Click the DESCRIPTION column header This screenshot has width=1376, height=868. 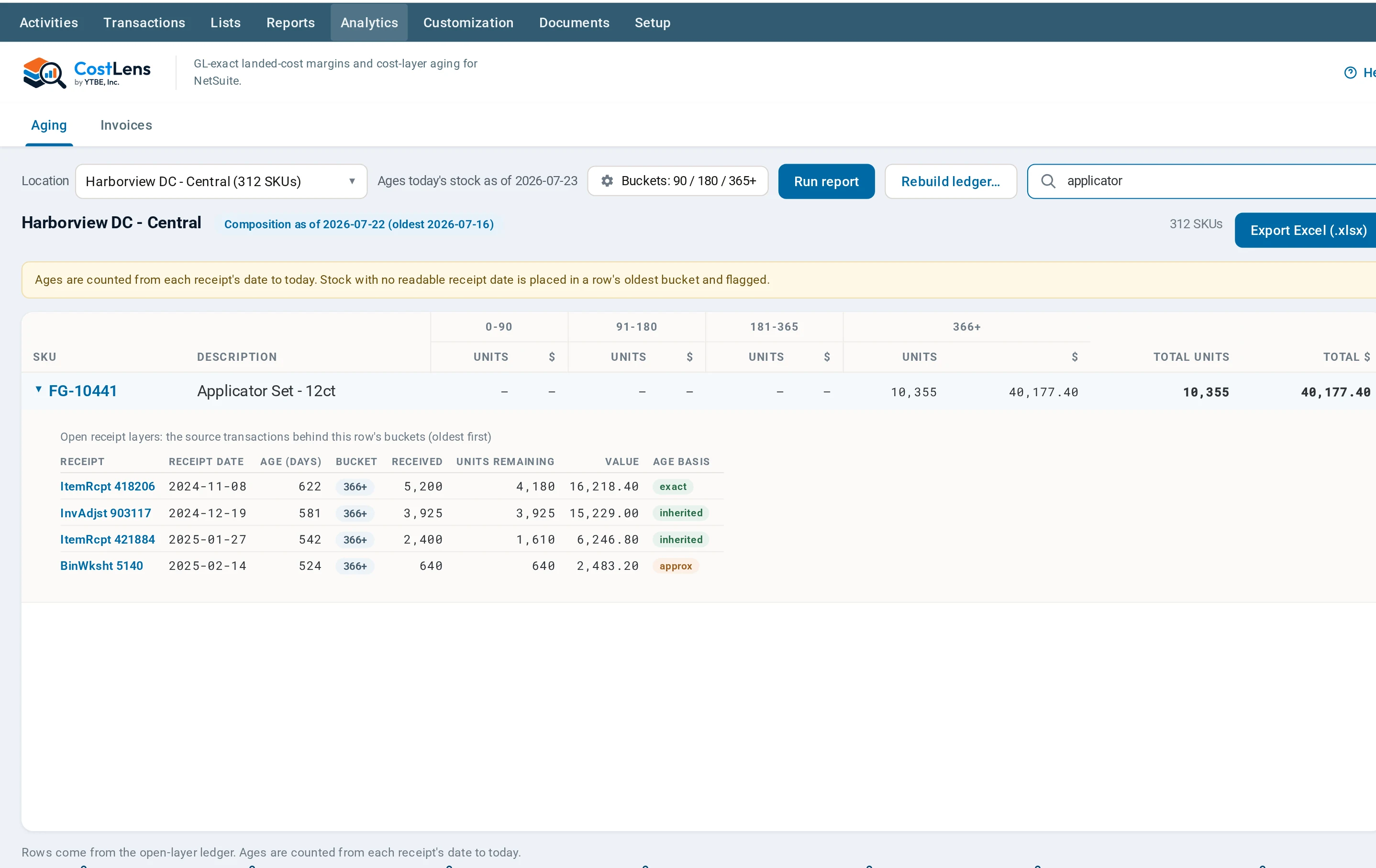236,357
